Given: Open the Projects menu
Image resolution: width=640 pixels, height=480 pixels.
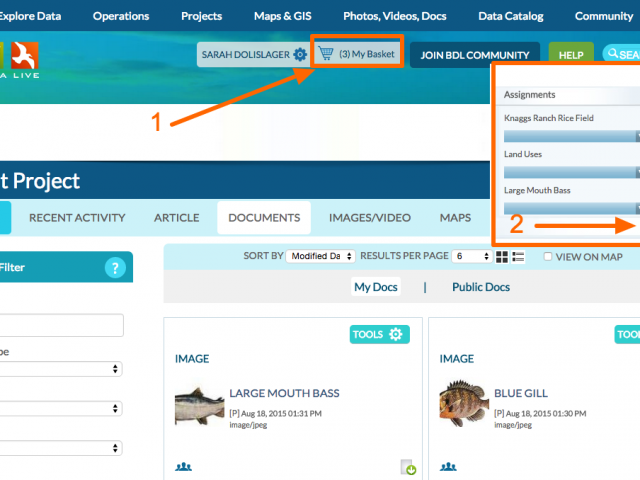Looking at the screenshot, I should [202, 16].
